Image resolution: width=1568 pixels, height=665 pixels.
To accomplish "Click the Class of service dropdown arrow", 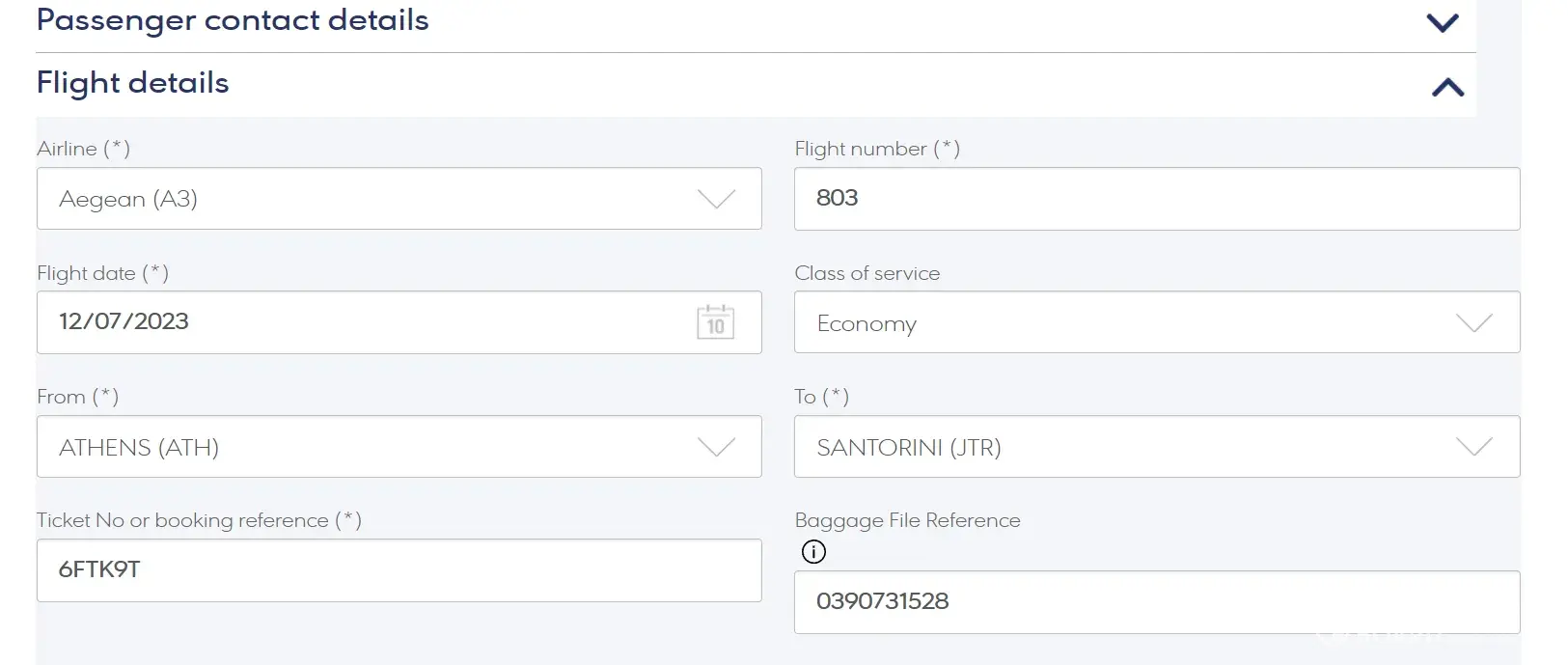I will click(x=1473, y=323).
